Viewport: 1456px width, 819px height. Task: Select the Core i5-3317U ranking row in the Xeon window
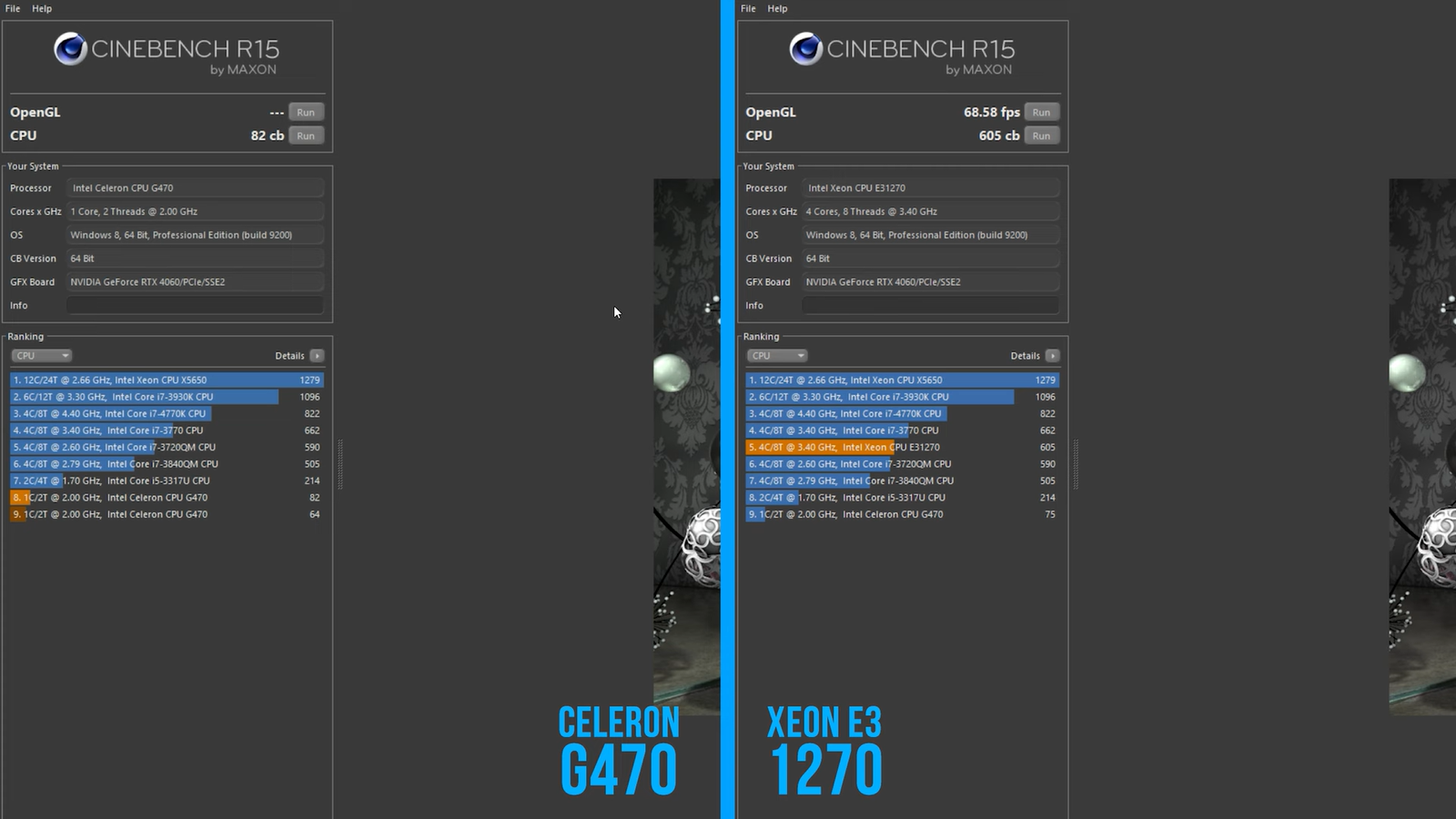tap(902, 498)
